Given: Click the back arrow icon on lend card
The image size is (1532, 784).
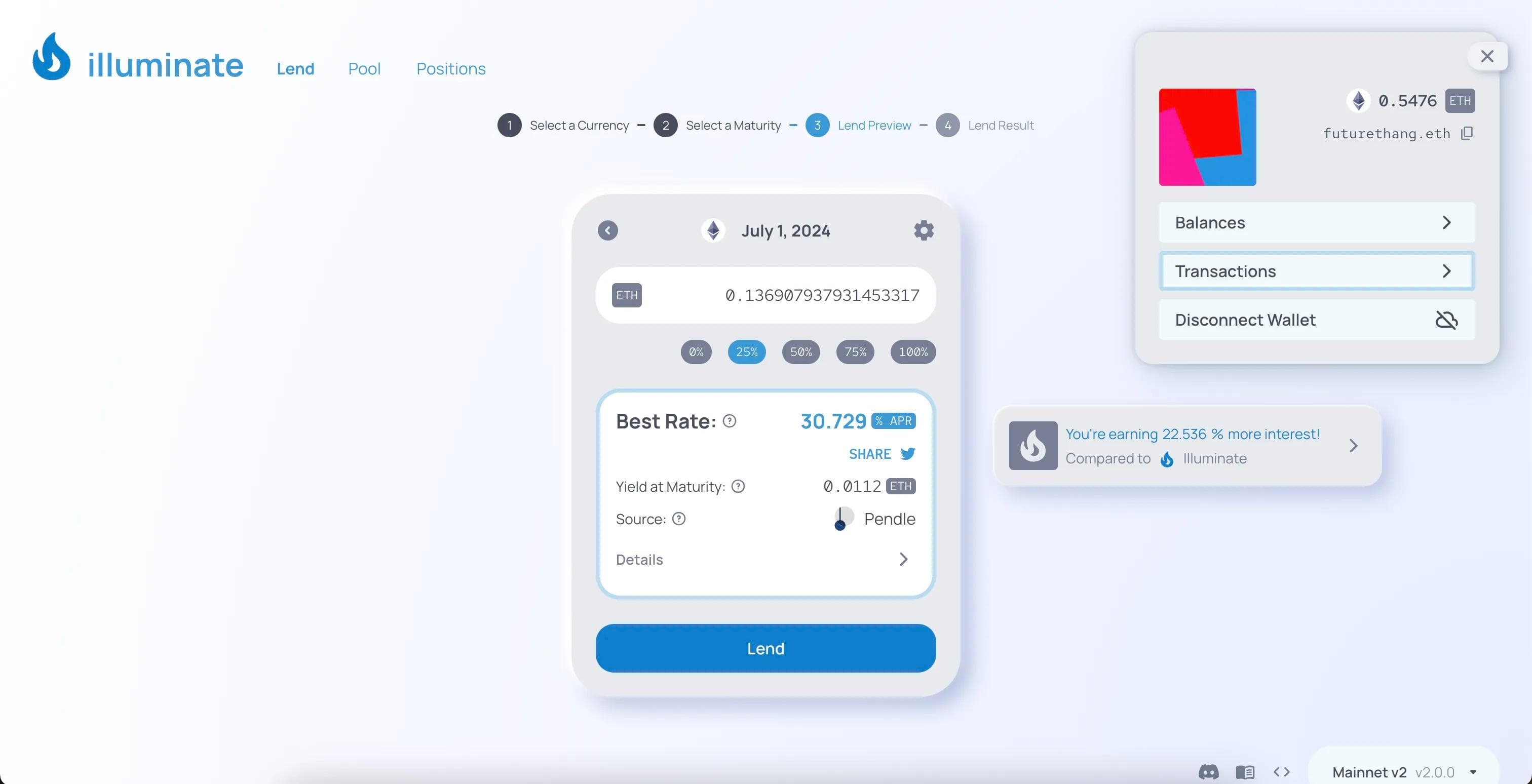Looking at the screenshot, I should point(607,230).
